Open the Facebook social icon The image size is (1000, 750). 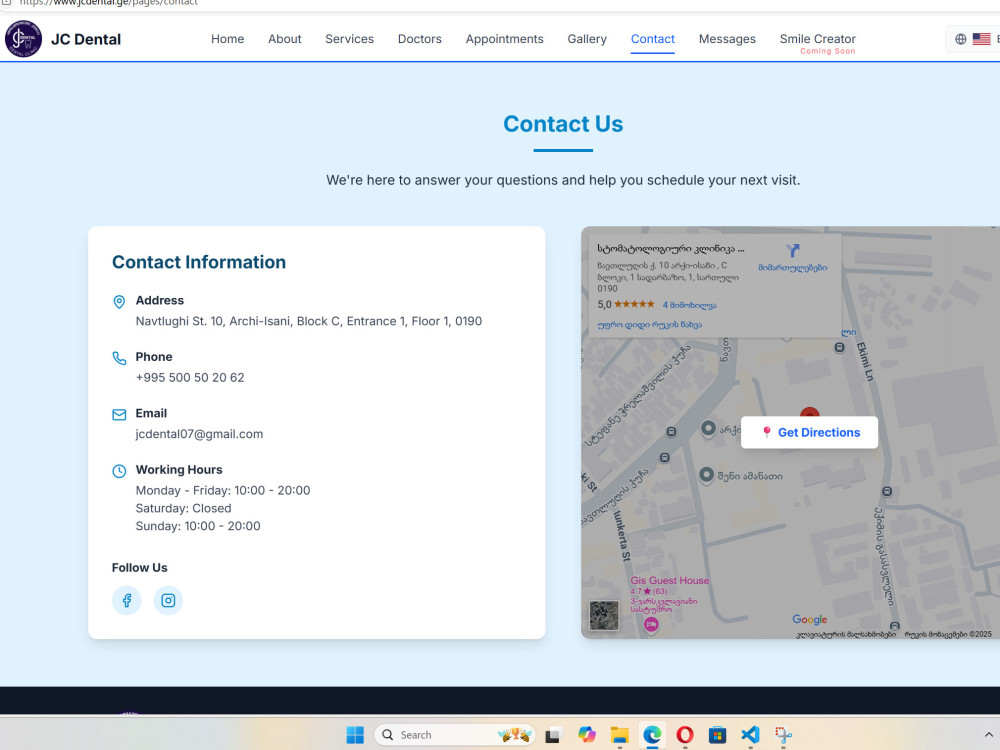127,600
